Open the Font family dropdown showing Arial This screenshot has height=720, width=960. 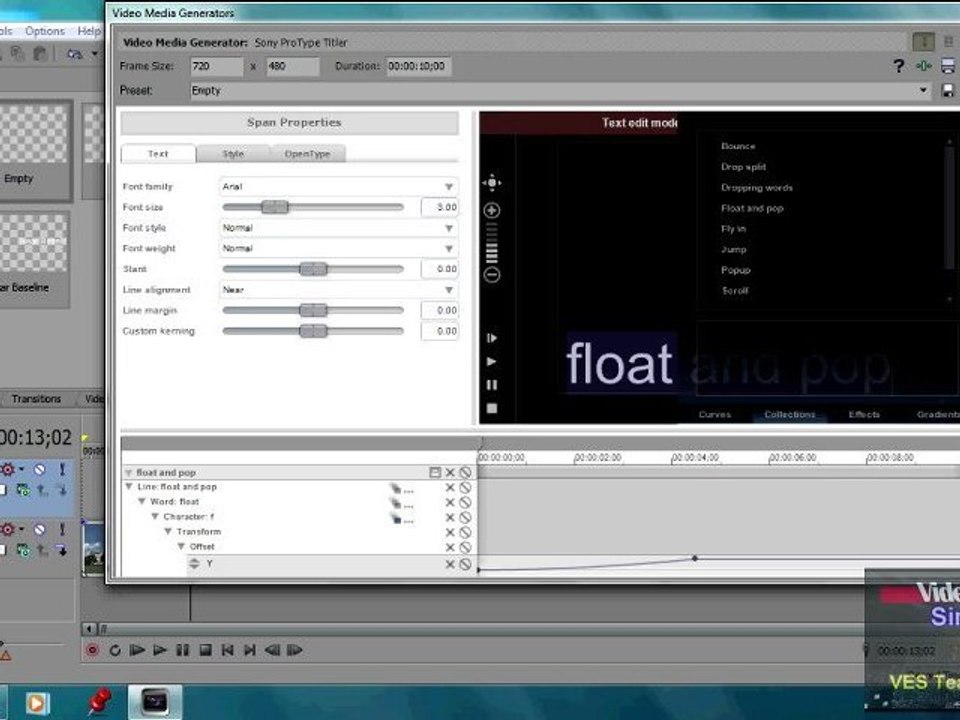click(x=338, y=186)
